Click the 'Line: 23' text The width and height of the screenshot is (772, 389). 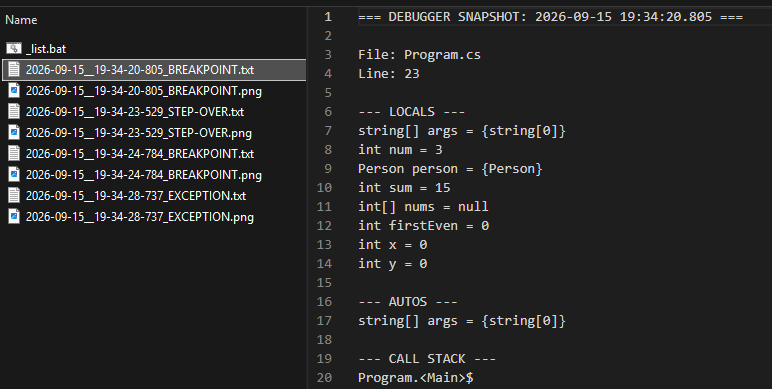click(389, 73)
